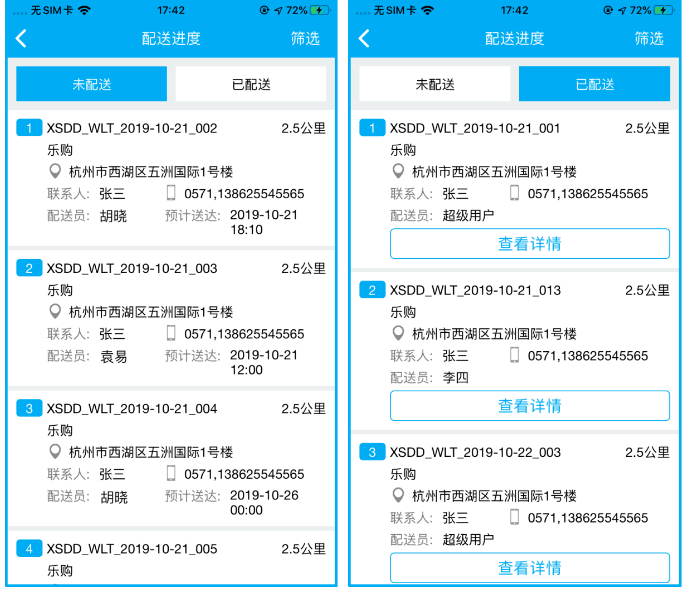The width and height of the screenshot is (689, 594).
Task: Tap number badge 1 in 已配送 list
Action: pyautogui.click(x=372, y=128)
